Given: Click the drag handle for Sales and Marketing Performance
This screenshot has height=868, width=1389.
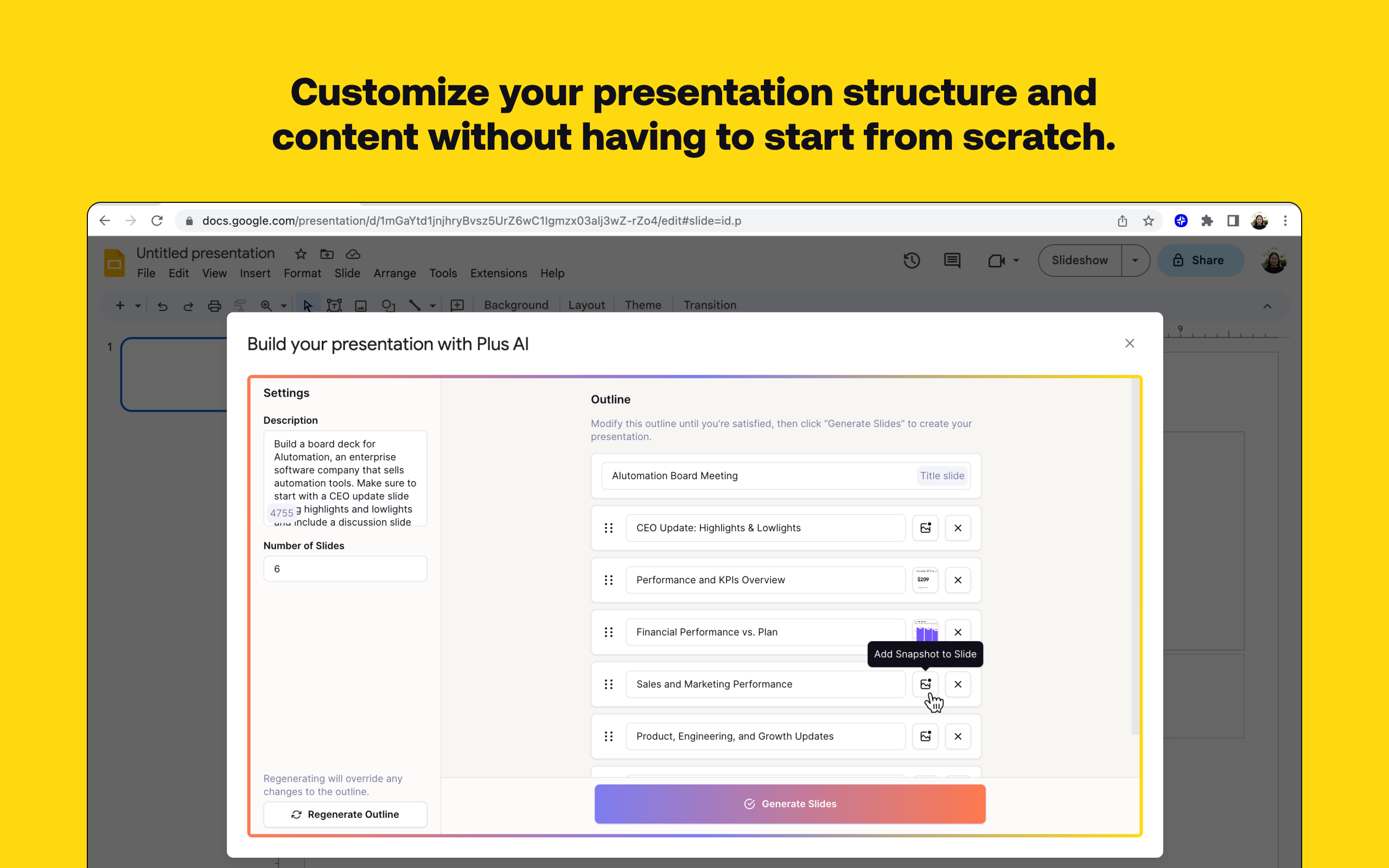Looking at the screenshot, I should 608,684.
